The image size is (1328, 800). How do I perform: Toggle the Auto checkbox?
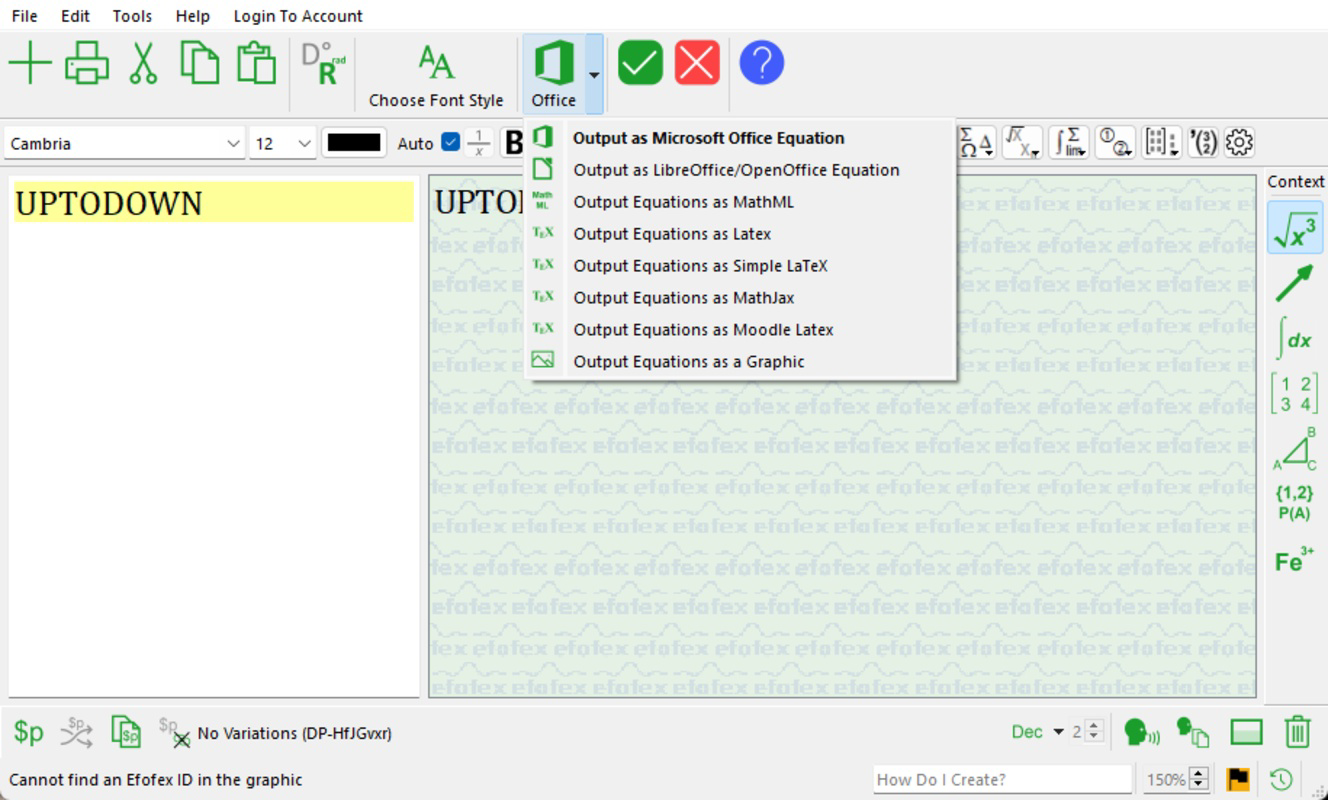(450, 143)
